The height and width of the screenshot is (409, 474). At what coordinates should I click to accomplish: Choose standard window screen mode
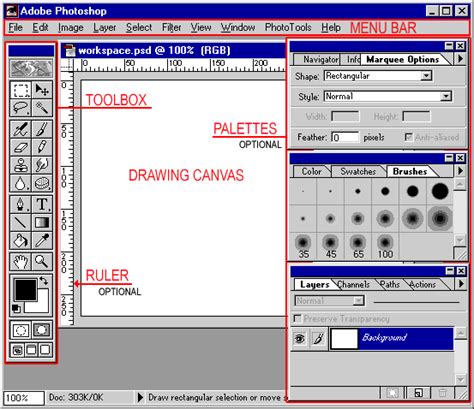[x=17, y=350]
